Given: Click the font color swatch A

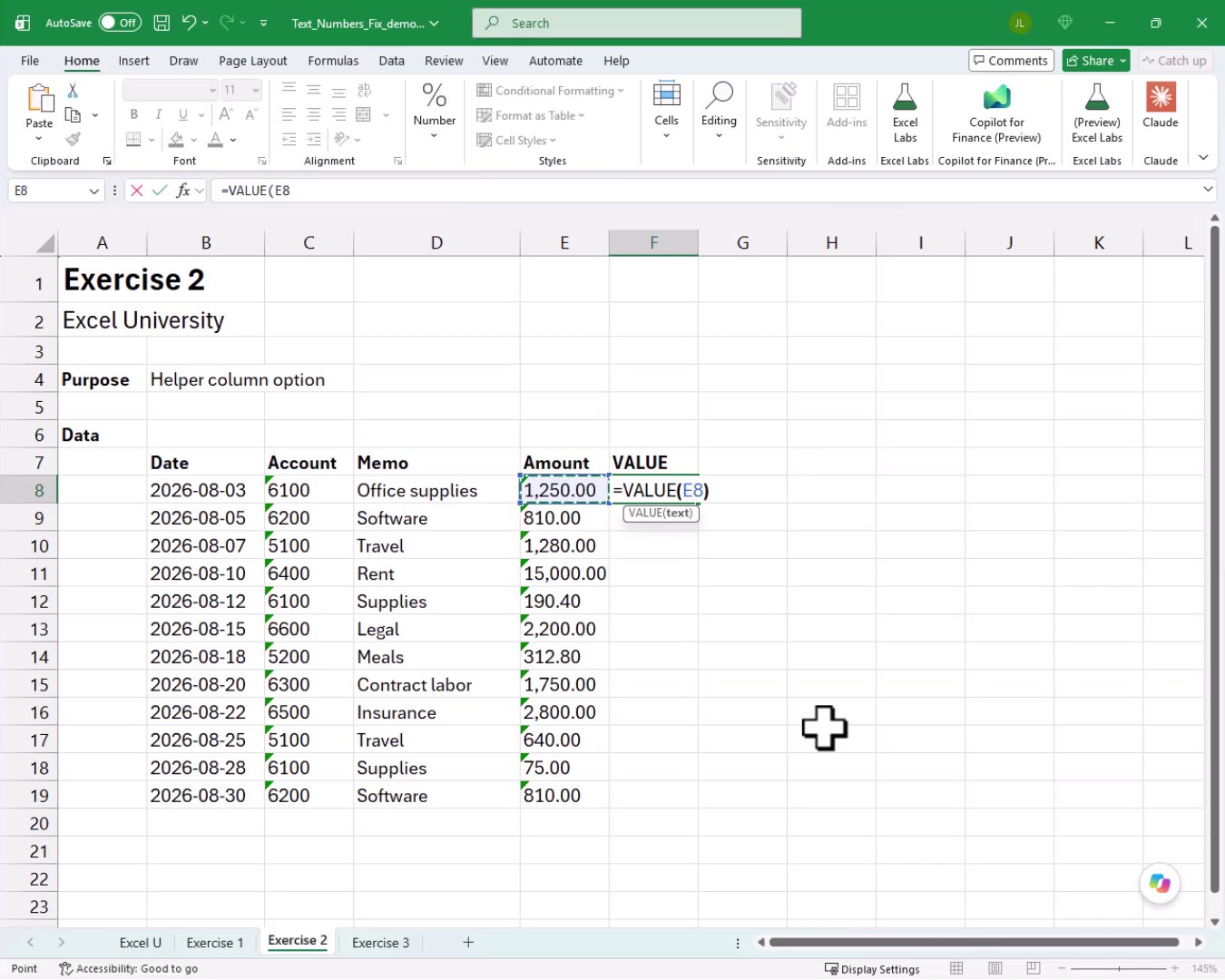Looking at the screenshot, I should (215, 139).
